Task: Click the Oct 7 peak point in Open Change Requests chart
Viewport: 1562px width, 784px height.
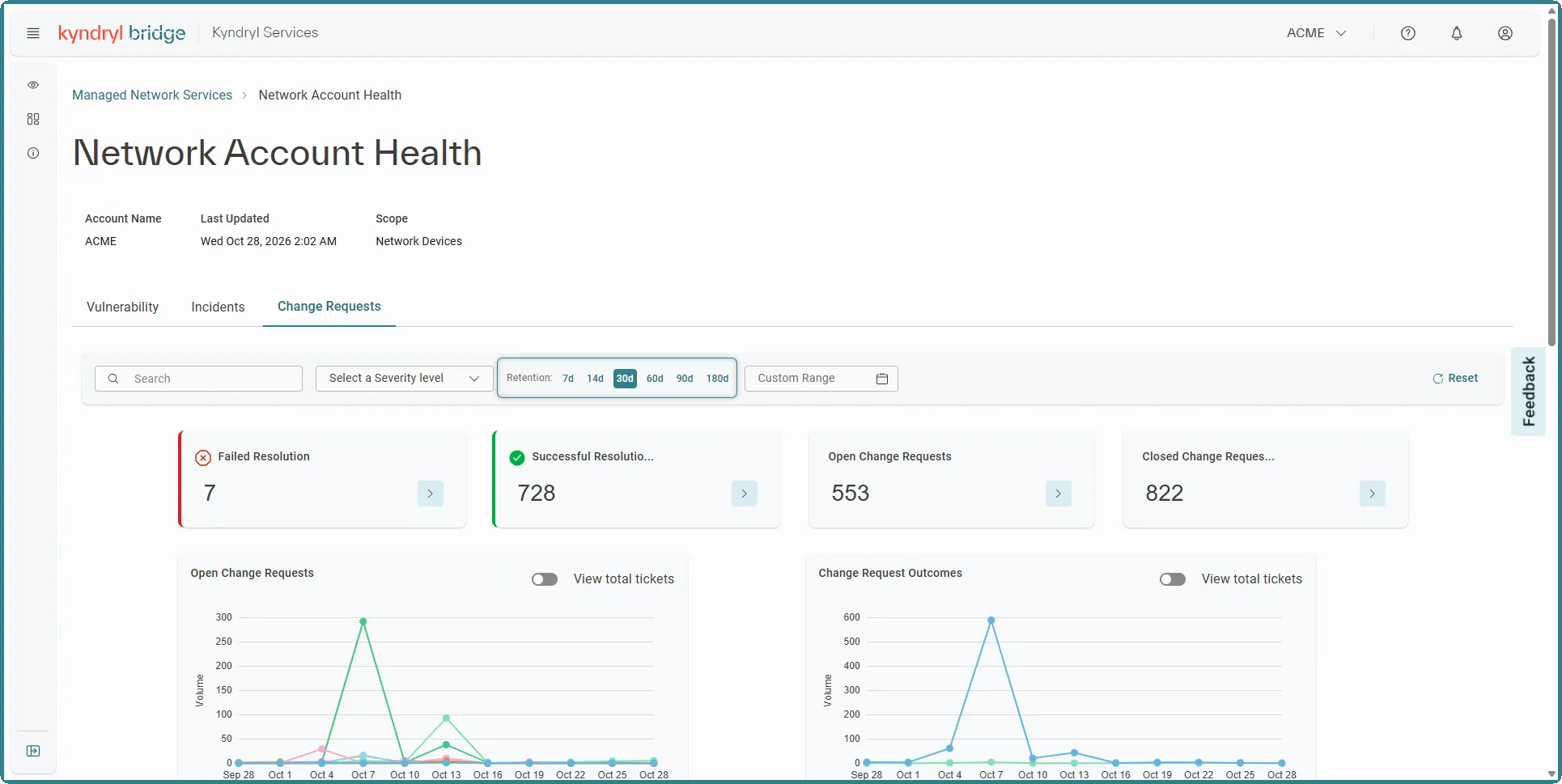Action: pos(363,621)
